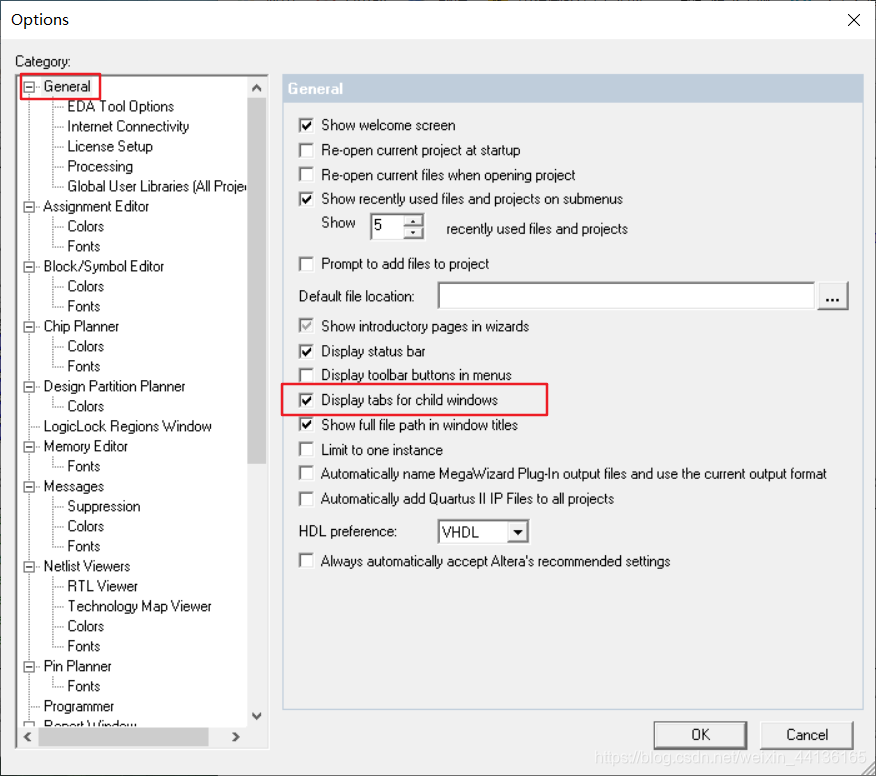Collapse the Block/Symbol Editor node
The height and width of the screenshot is (776, 876).
tap(29, 267)
